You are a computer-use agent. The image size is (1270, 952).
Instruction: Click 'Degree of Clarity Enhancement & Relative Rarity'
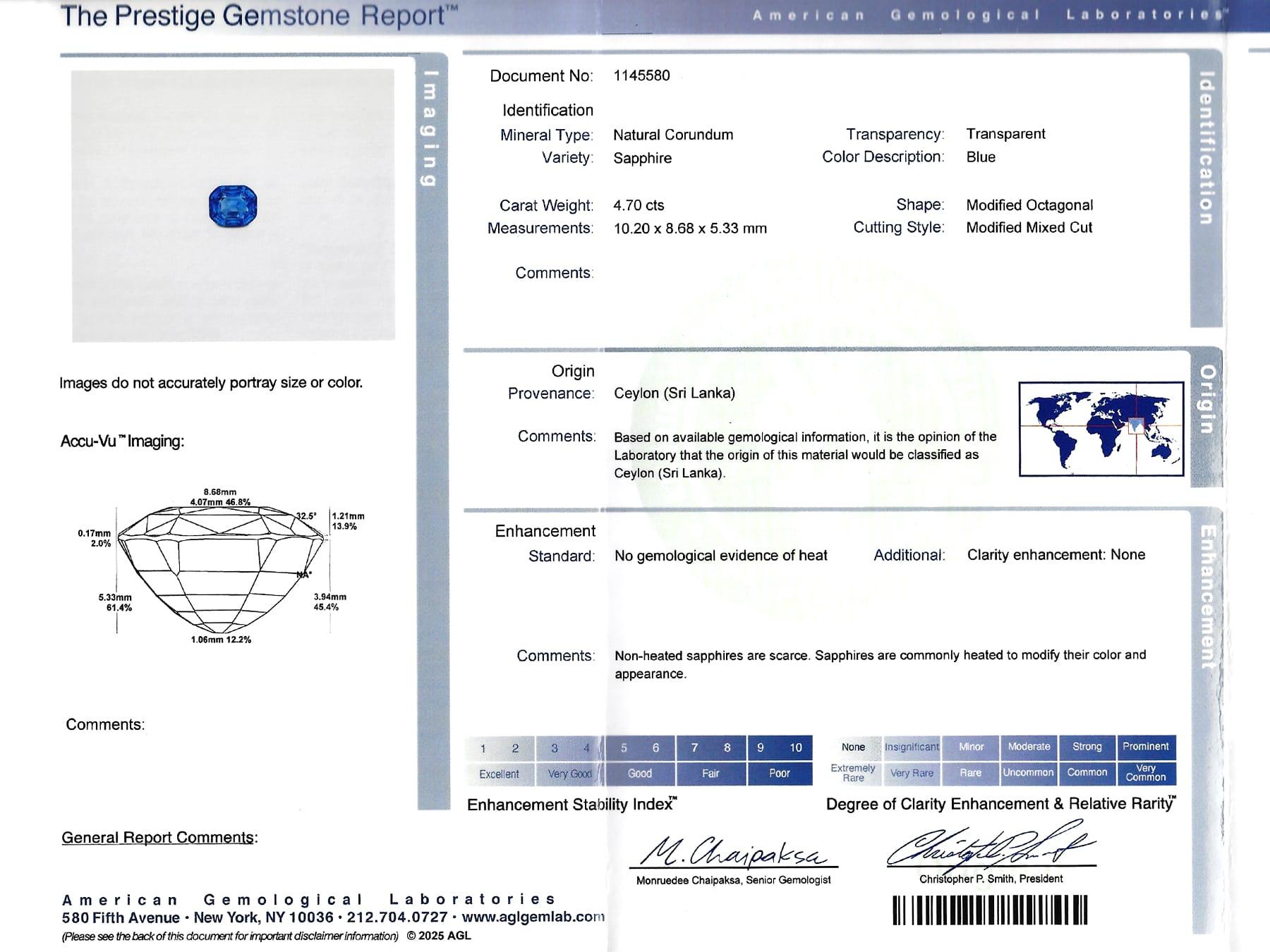[1001, 804]
